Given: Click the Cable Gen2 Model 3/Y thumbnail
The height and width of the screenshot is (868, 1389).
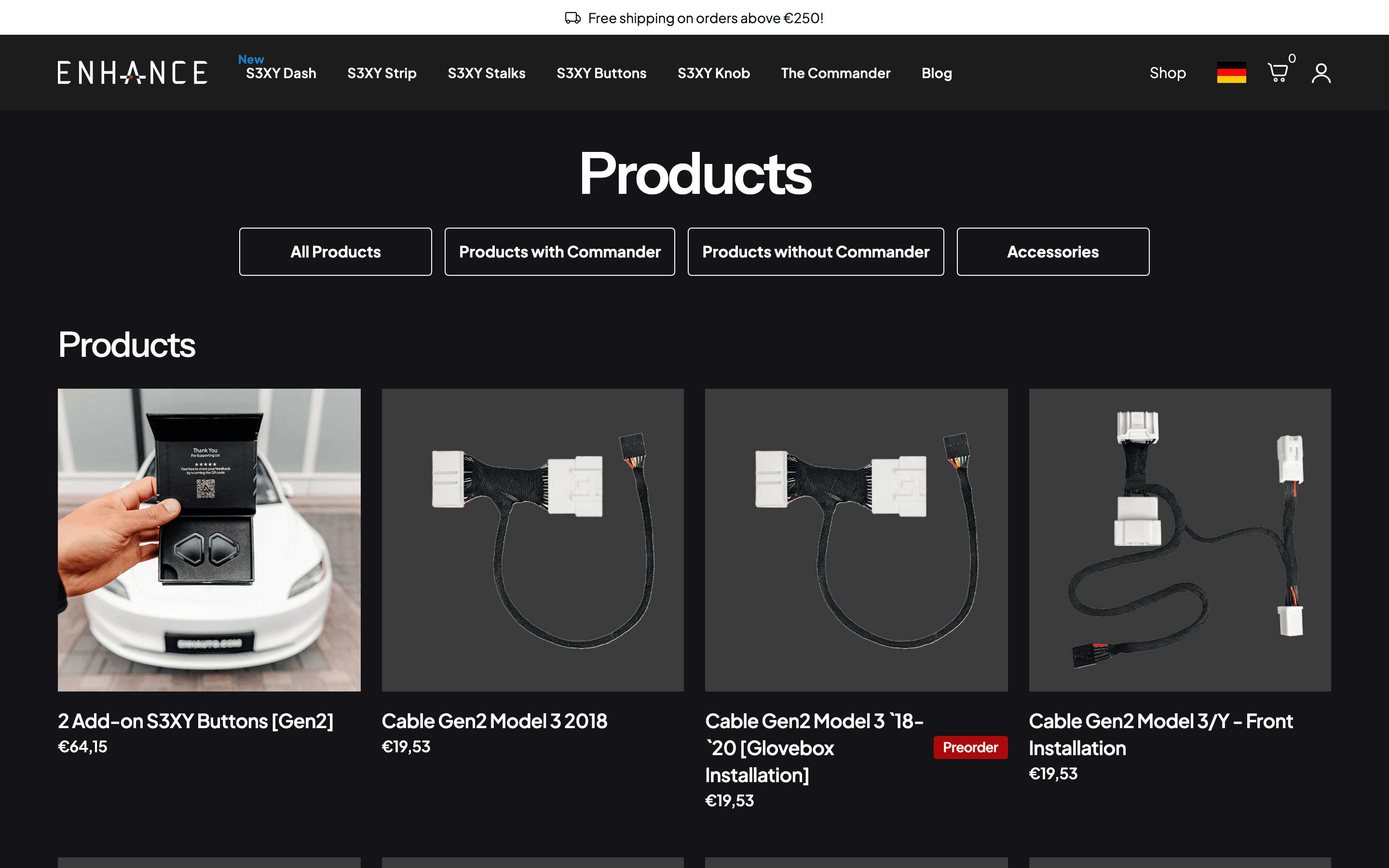Looking at the screenshot, I should tap(1180, 540).
